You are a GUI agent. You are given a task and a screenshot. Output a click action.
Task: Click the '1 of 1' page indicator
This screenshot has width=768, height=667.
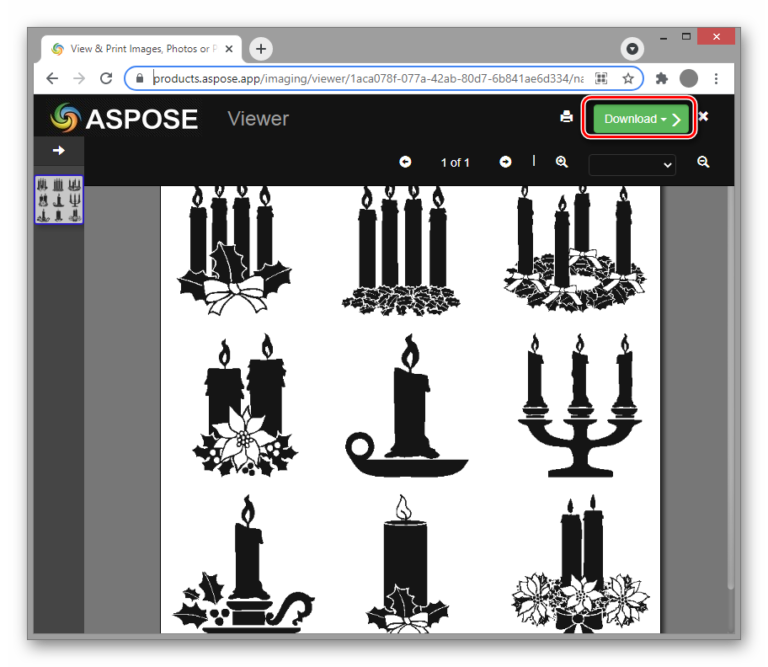pyautogui.click(x=455, y=163)
